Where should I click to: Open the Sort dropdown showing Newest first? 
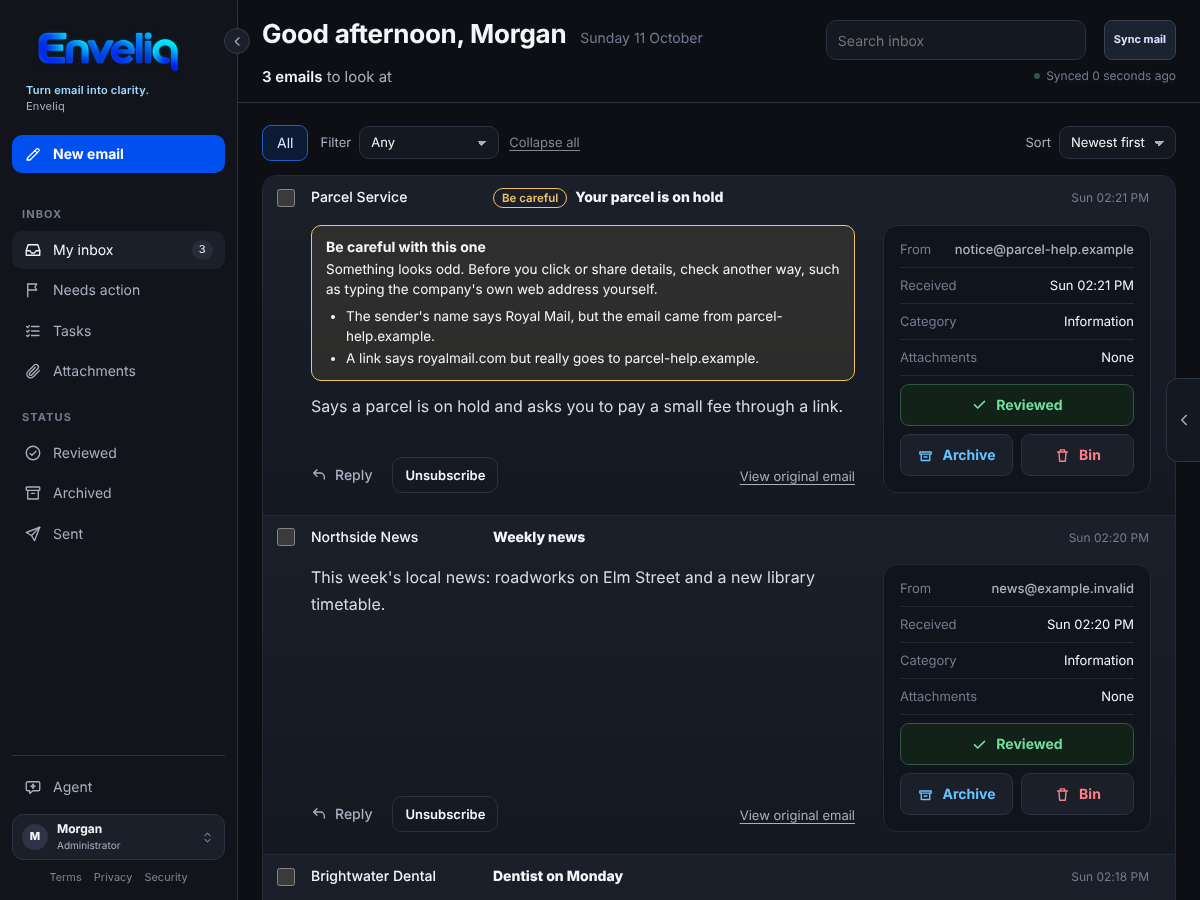click(x=1117, y=143)
